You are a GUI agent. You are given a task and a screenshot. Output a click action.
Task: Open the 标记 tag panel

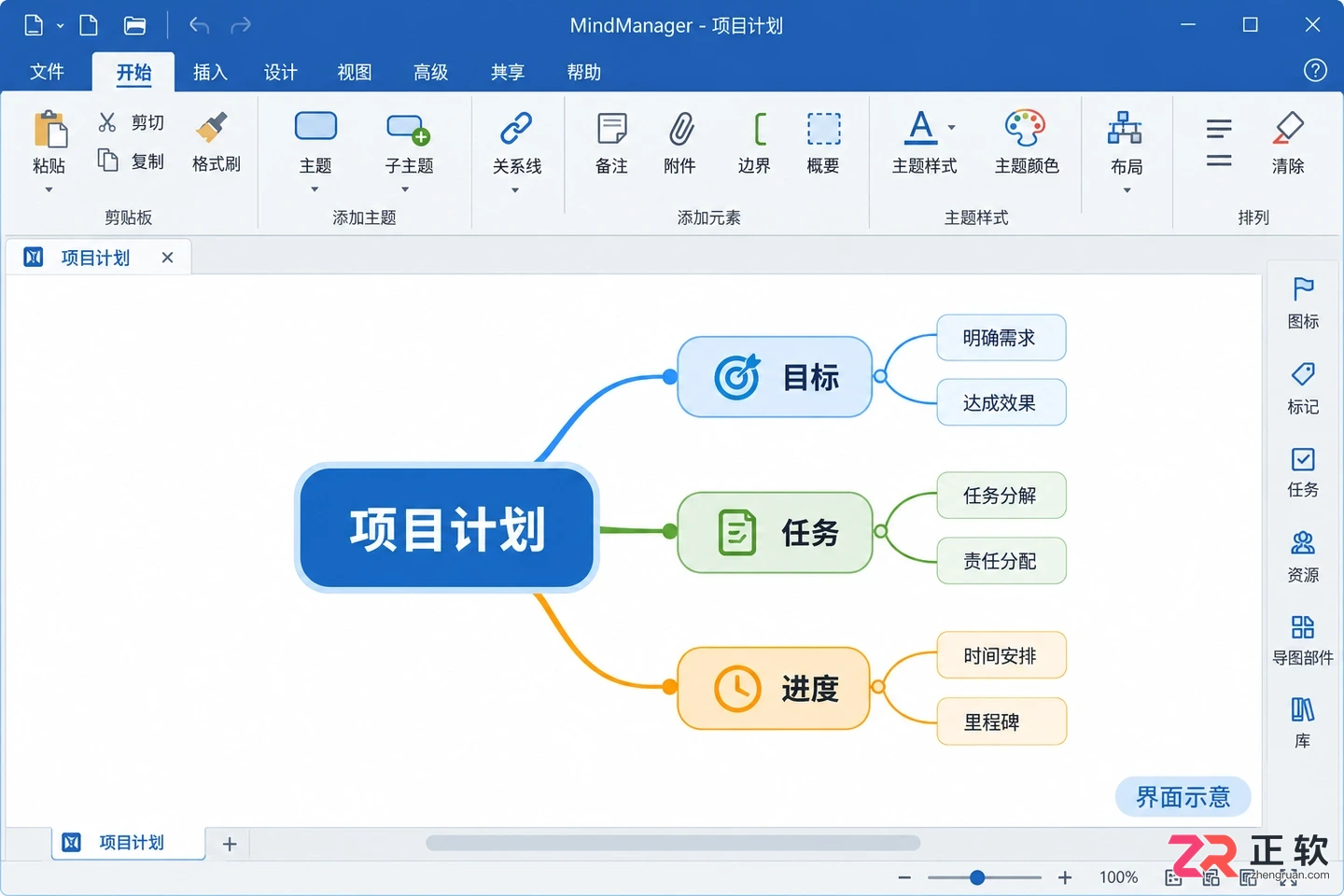[x=1303, y=374]
